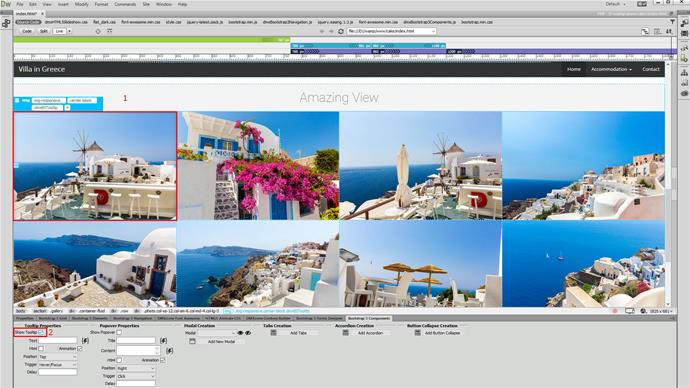Open the popover Trigger dropdown
This screenshot has height=388, width=690.
(136, 376)
